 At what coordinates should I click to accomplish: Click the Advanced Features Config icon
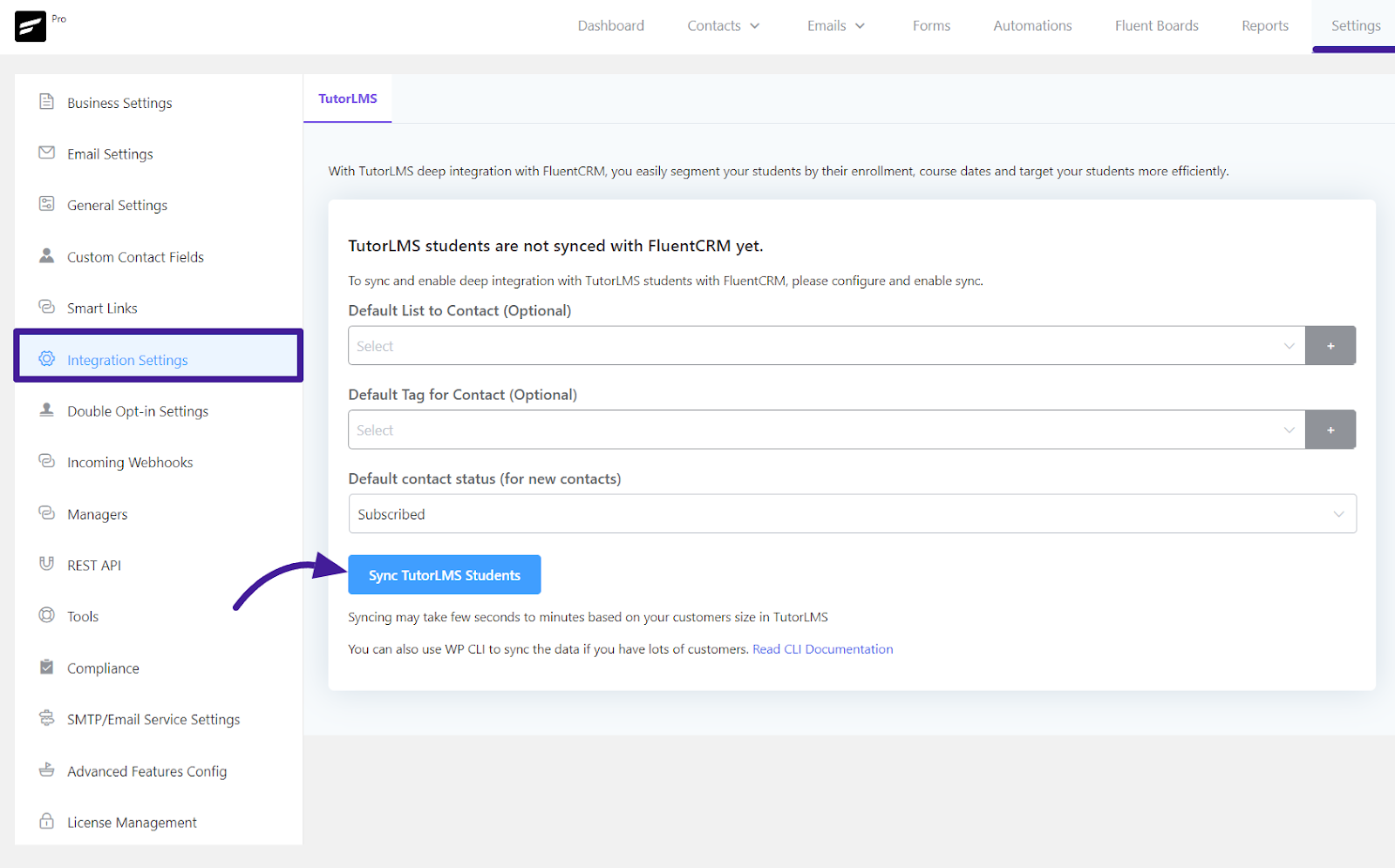pos(47,770)
